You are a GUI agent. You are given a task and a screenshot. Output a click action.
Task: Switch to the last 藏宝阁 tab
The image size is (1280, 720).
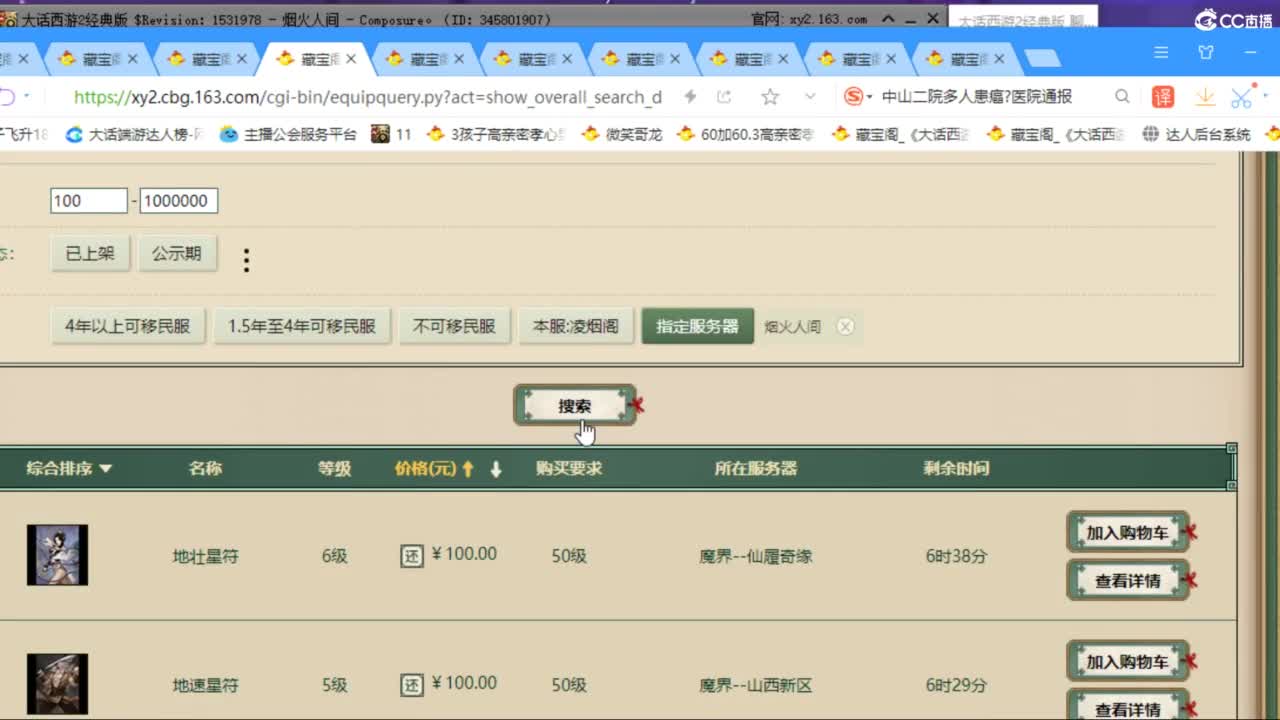tap(965, 59)
